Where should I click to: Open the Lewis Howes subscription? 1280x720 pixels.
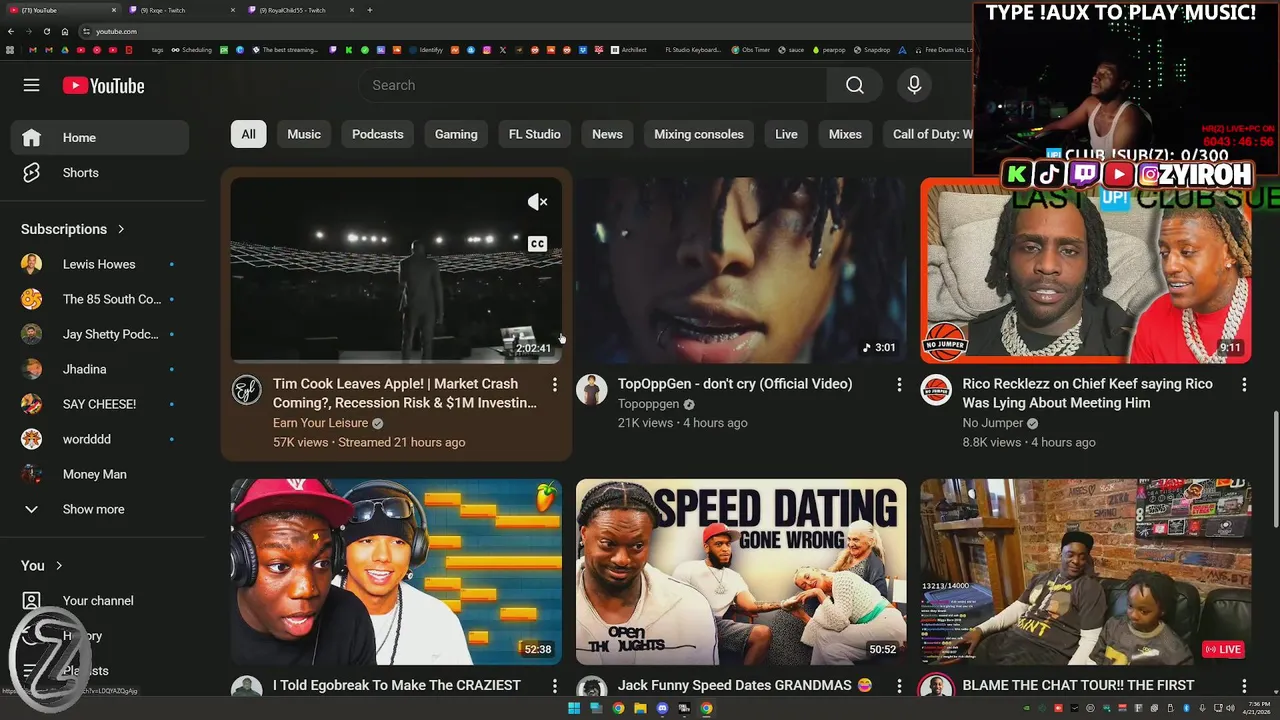[99, 264]
